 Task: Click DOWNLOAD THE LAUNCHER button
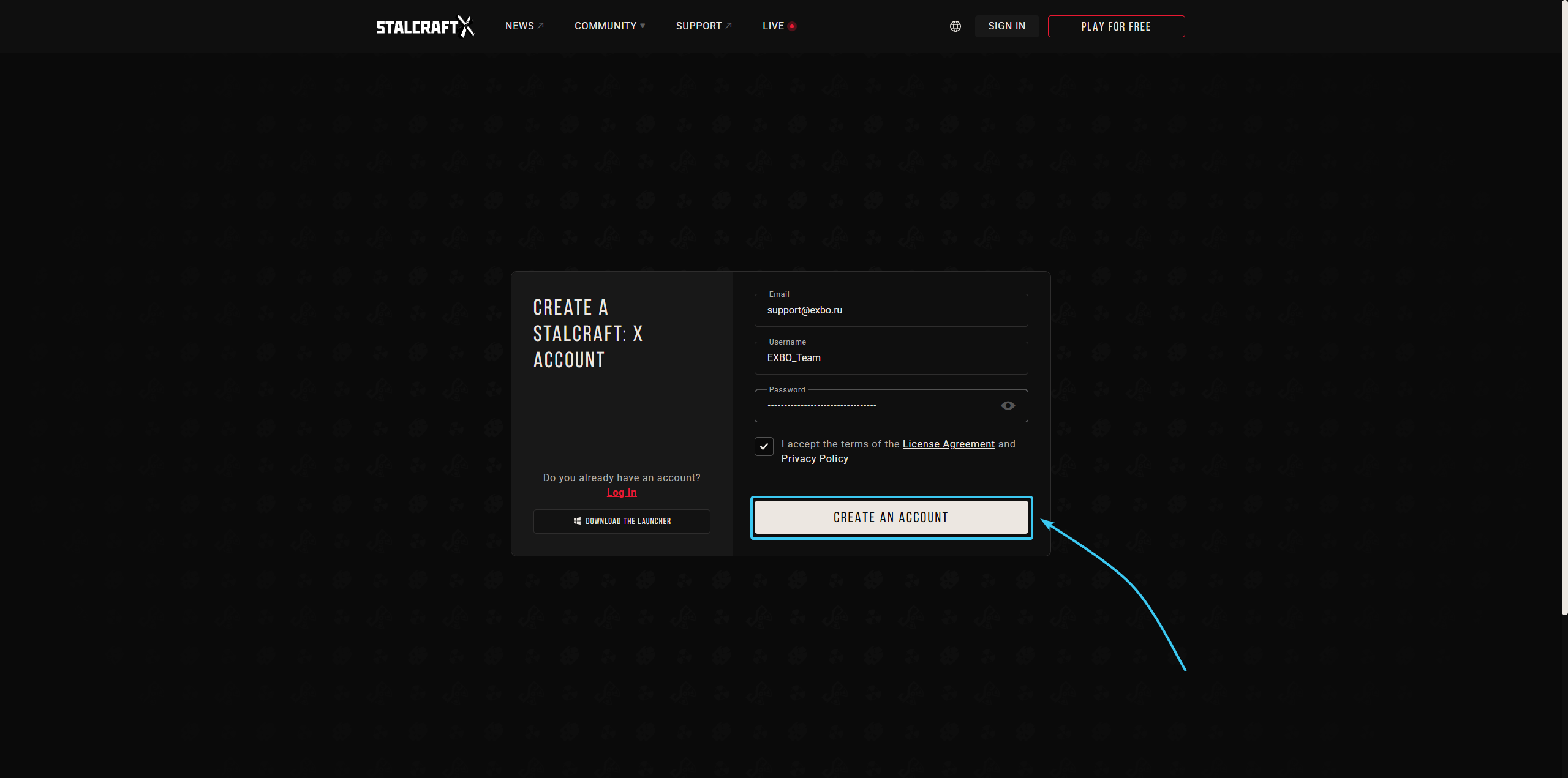tap(622, 522)
